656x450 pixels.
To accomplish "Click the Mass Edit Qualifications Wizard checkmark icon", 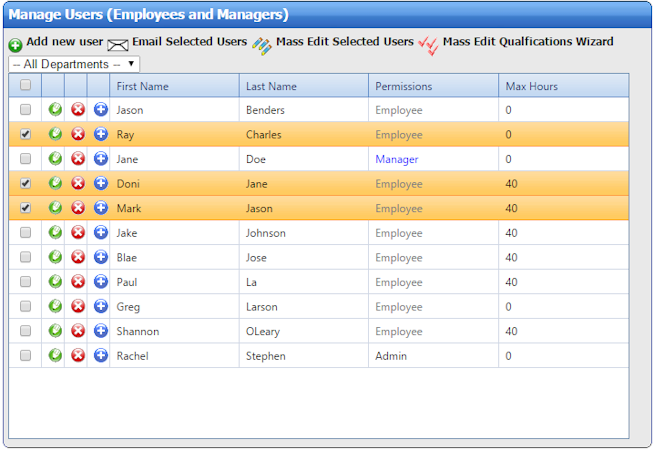I will tap(428, 45).
